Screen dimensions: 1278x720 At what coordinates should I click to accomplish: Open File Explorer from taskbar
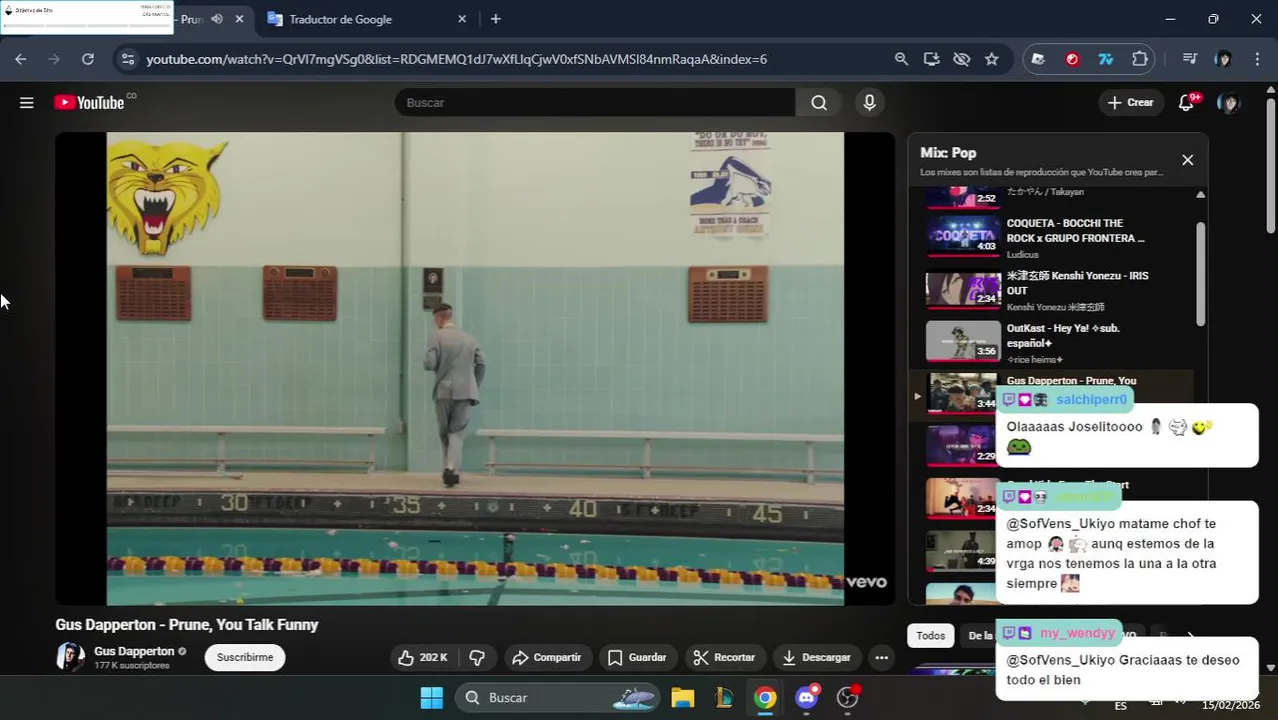tap(682, 697)
